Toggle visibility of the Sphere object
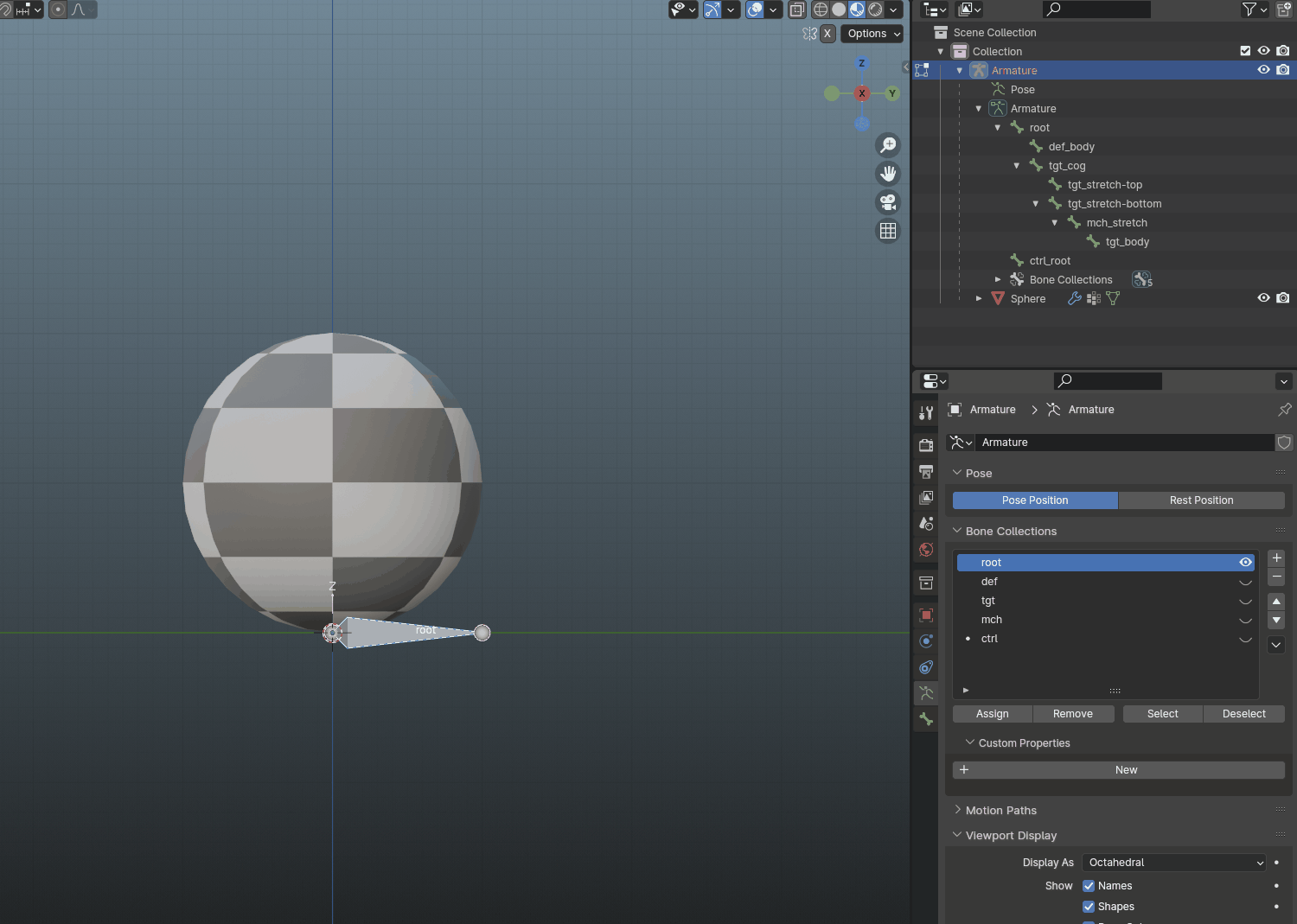 [1263, 297]
